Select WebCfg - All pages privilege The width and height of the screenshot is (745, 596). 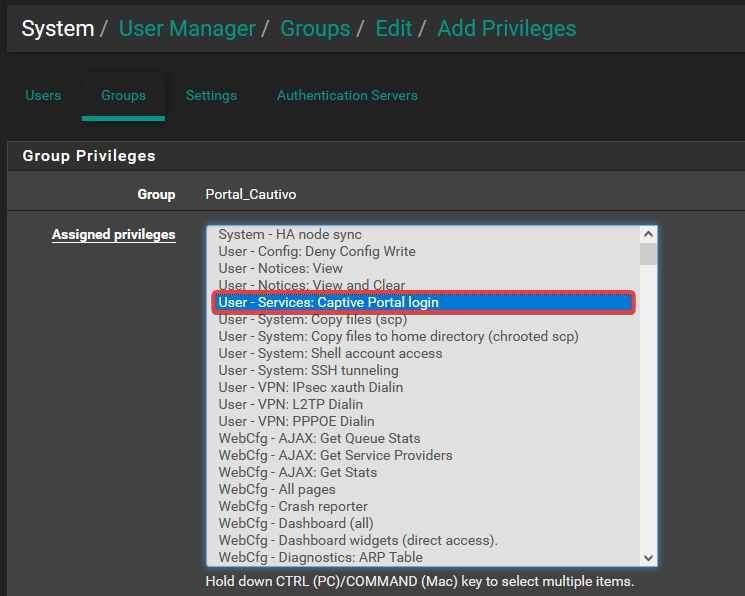click(x=277, y=489)
